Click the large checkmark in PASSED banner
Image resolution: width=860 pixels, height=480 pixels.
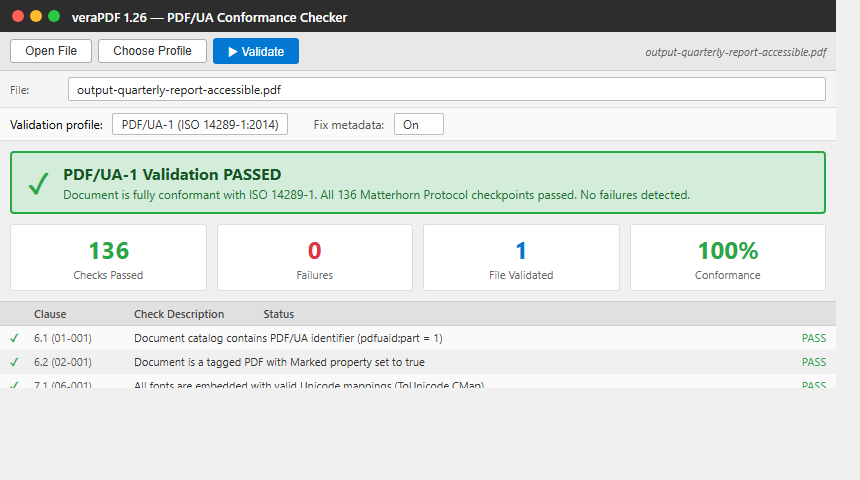pyautogui.click(x=38, y=183)
